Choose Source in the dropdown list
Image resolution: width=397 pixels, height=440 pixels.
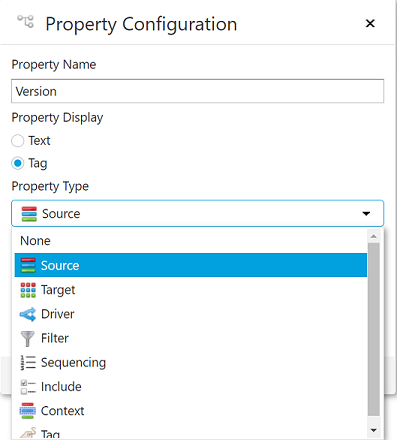click(191, 265)
